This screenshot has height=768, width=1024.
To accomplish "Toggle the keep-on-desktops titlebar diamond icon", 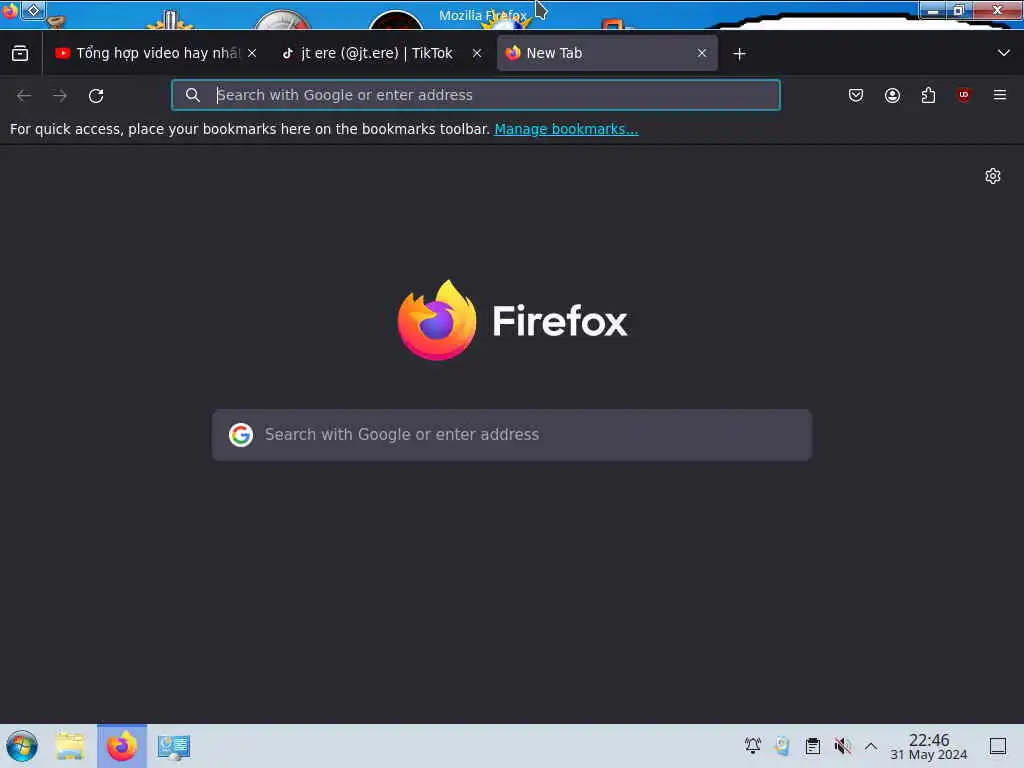I will coord(33,10).
